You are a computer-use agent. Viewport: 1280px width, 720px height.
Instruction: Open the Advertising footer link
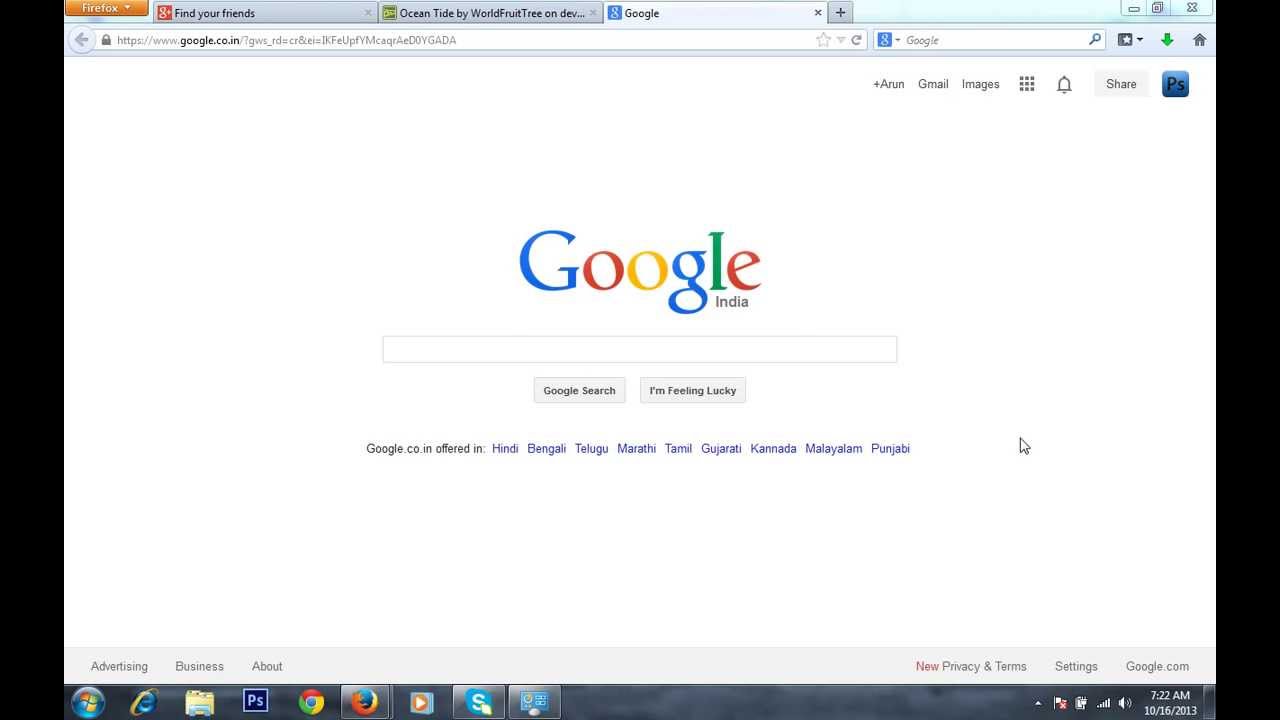point(119,666)
